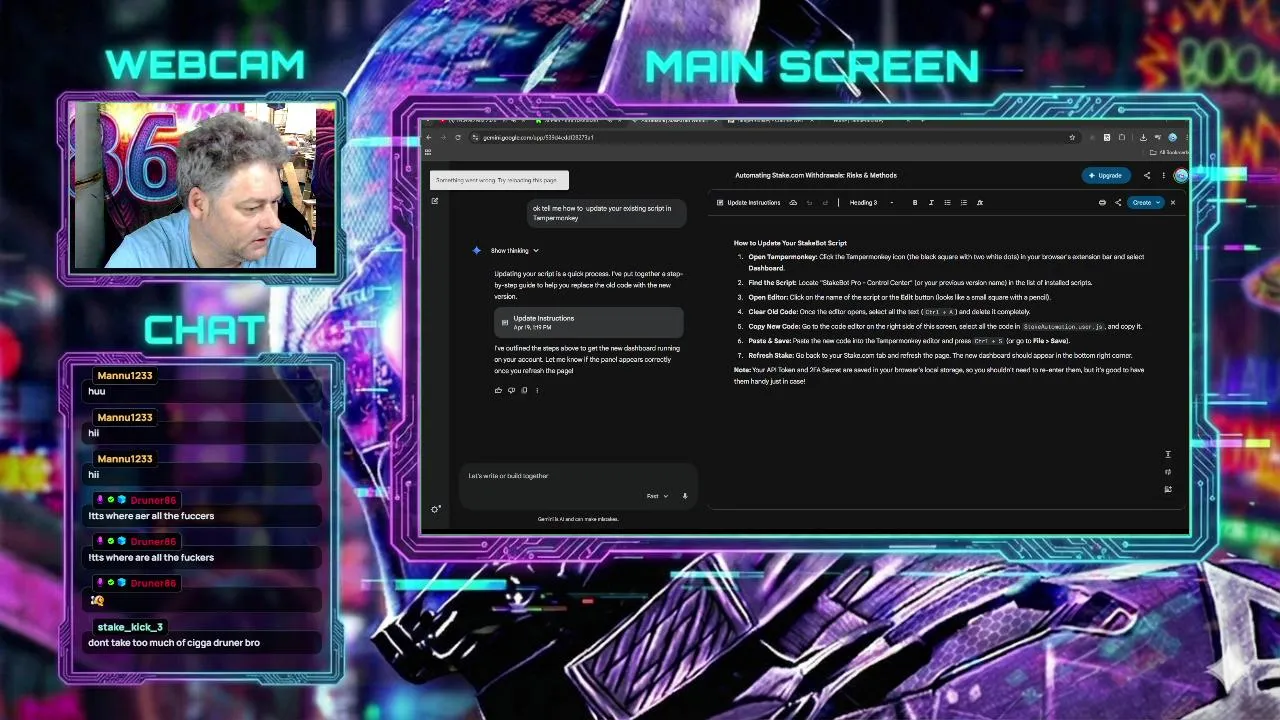The height and width of the screenshot is (720, 1280).
Task: Copy the Gemini response
Action: (x=524, y=390)
